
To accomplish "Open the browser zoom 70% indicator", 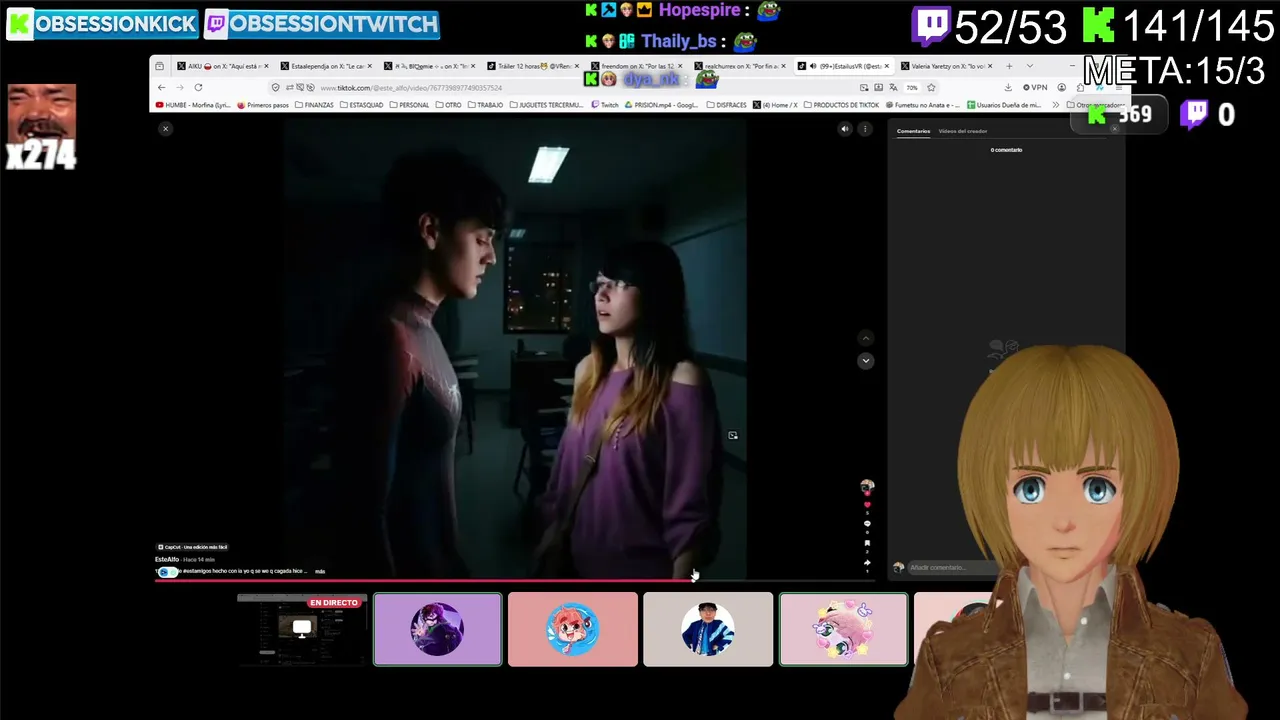I will [x=912, y=87].
